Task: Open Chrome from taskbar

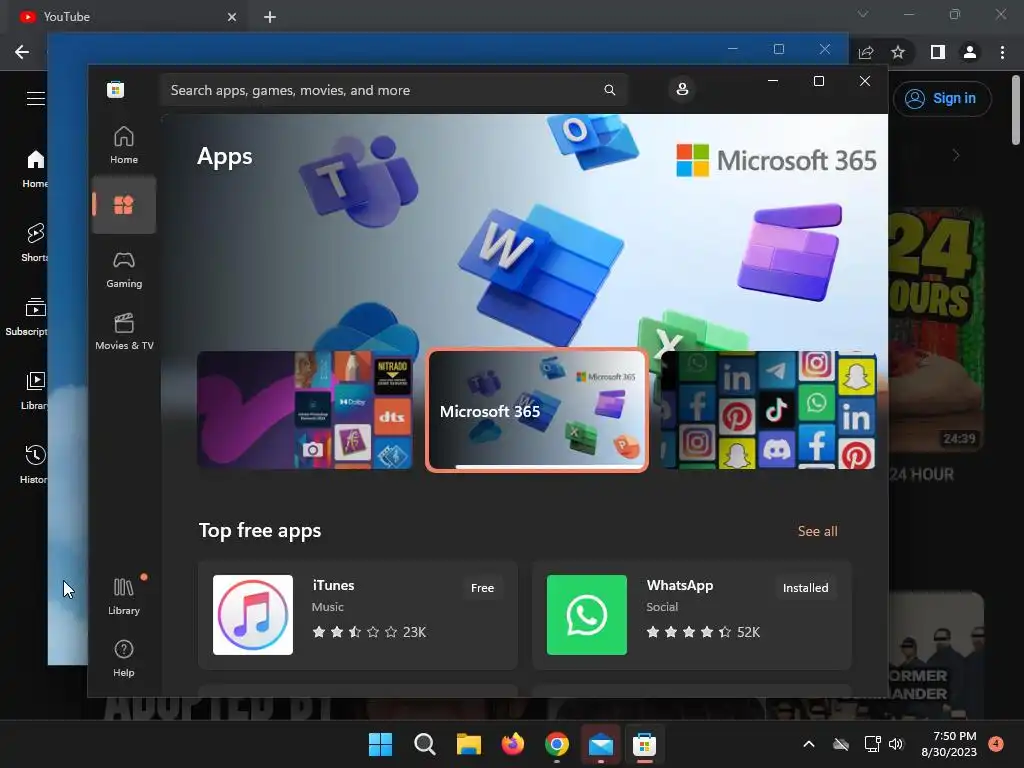Action: 556,744
